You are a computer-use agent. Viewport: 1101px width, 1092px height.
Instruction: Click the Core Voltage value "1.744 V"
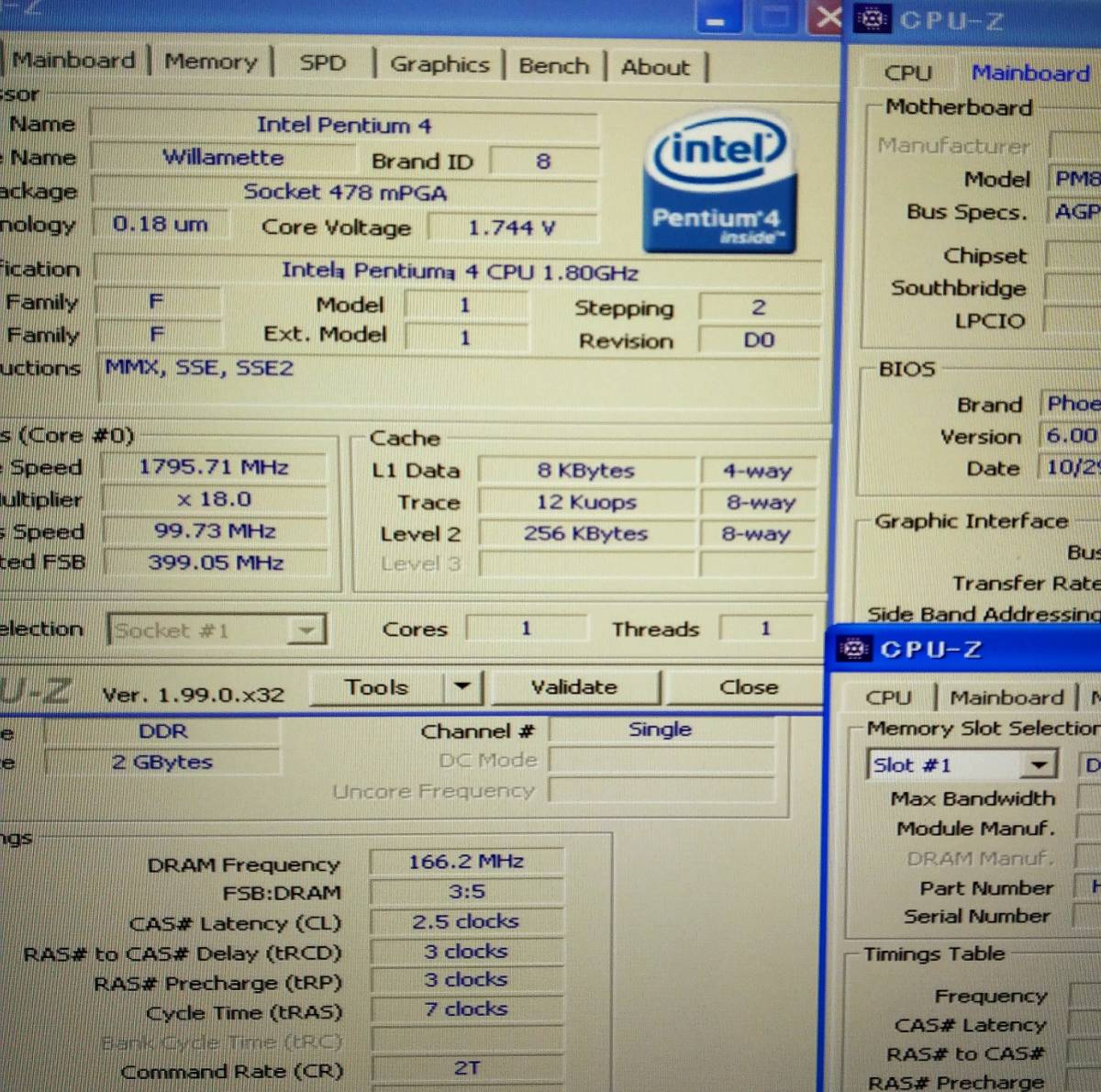coord(512,228)
